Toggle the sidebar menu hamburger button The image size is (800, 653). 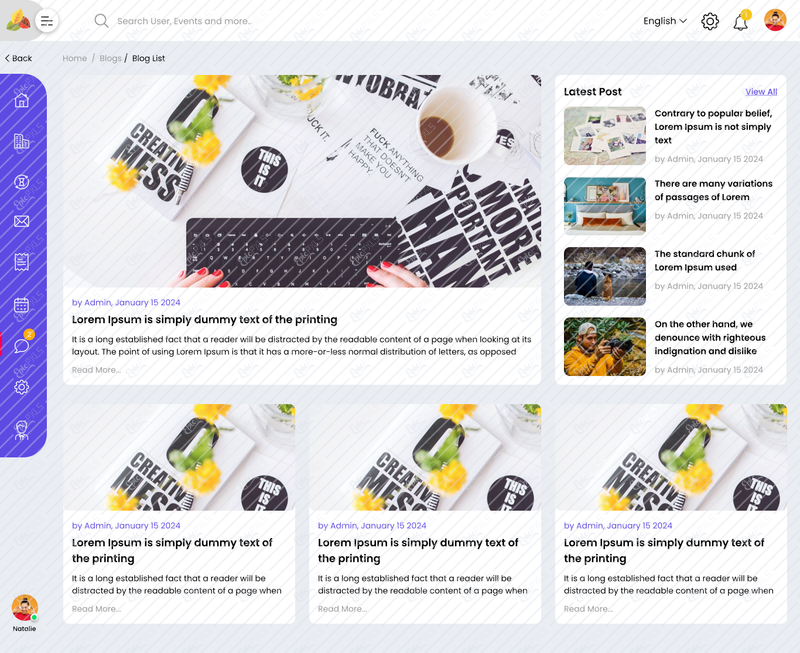tap(47, 21)
